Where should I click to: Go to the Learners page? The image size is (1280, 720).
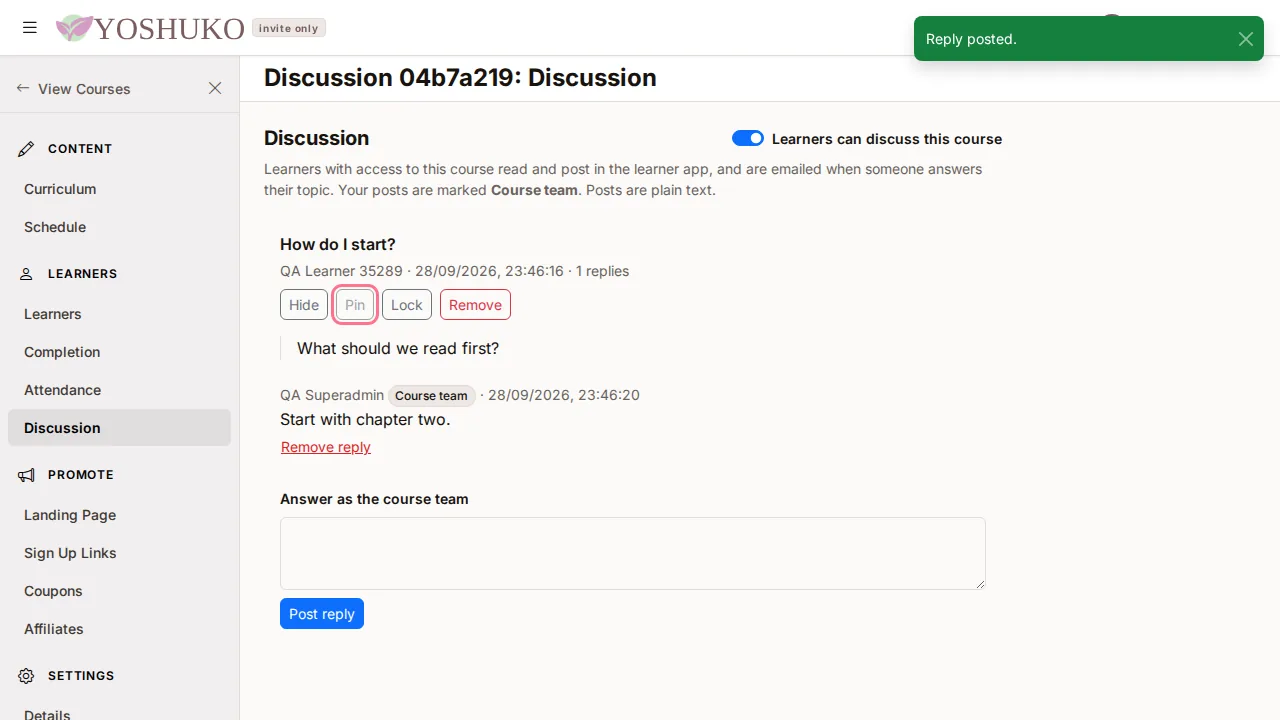[x=119, y=314]
